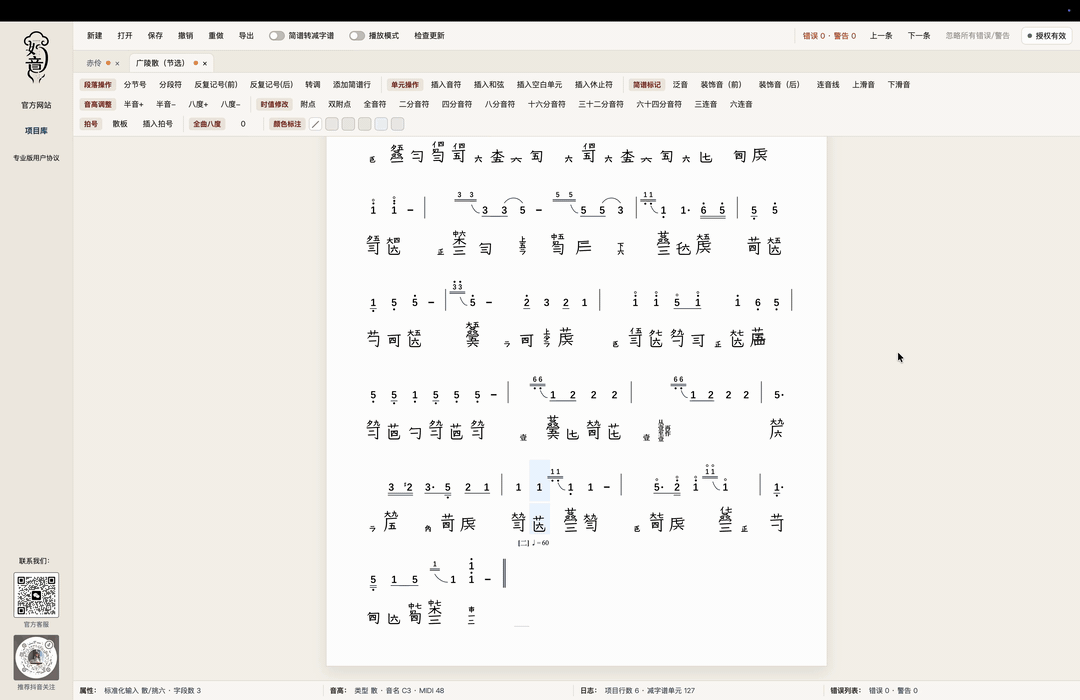Set duration to 全音符
The image size is (1080, 700).
point(375,105)
